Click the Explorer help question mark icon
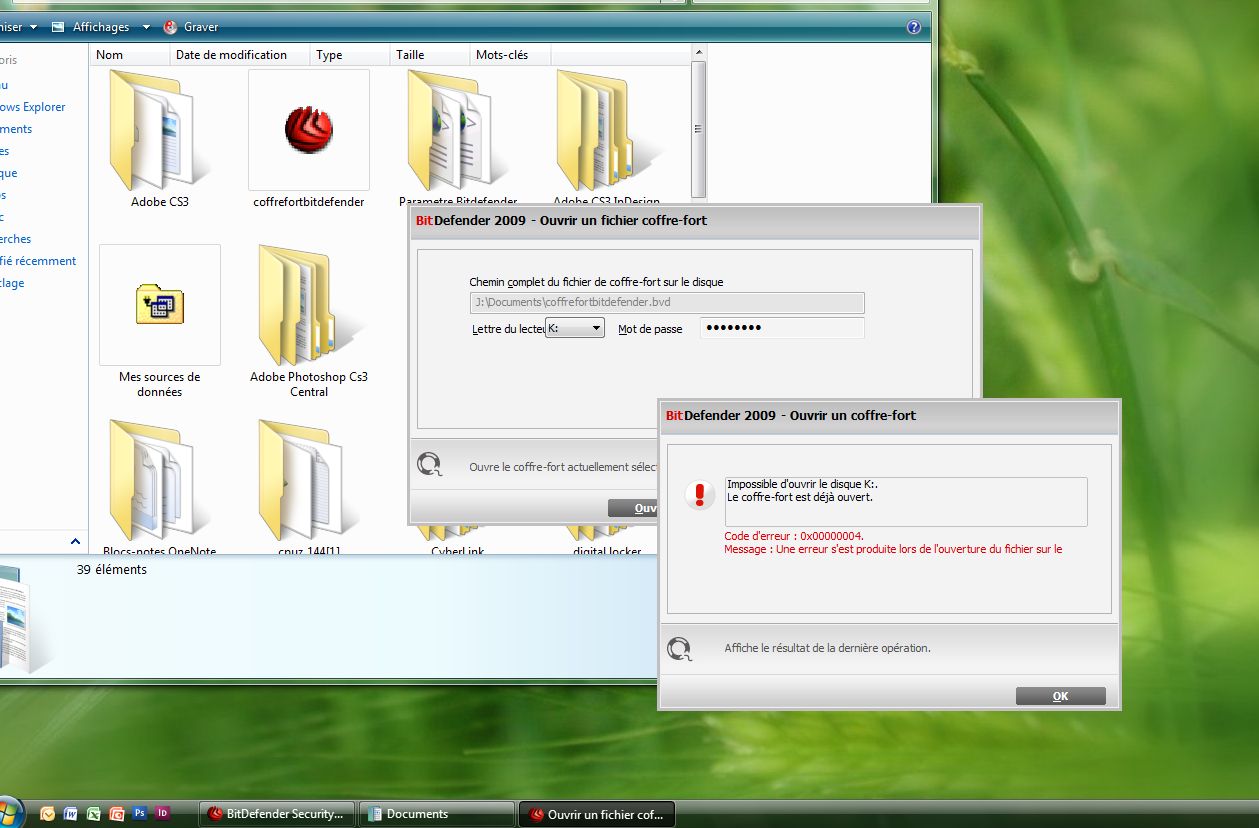 pyautogui.click(x=913, y=27)
